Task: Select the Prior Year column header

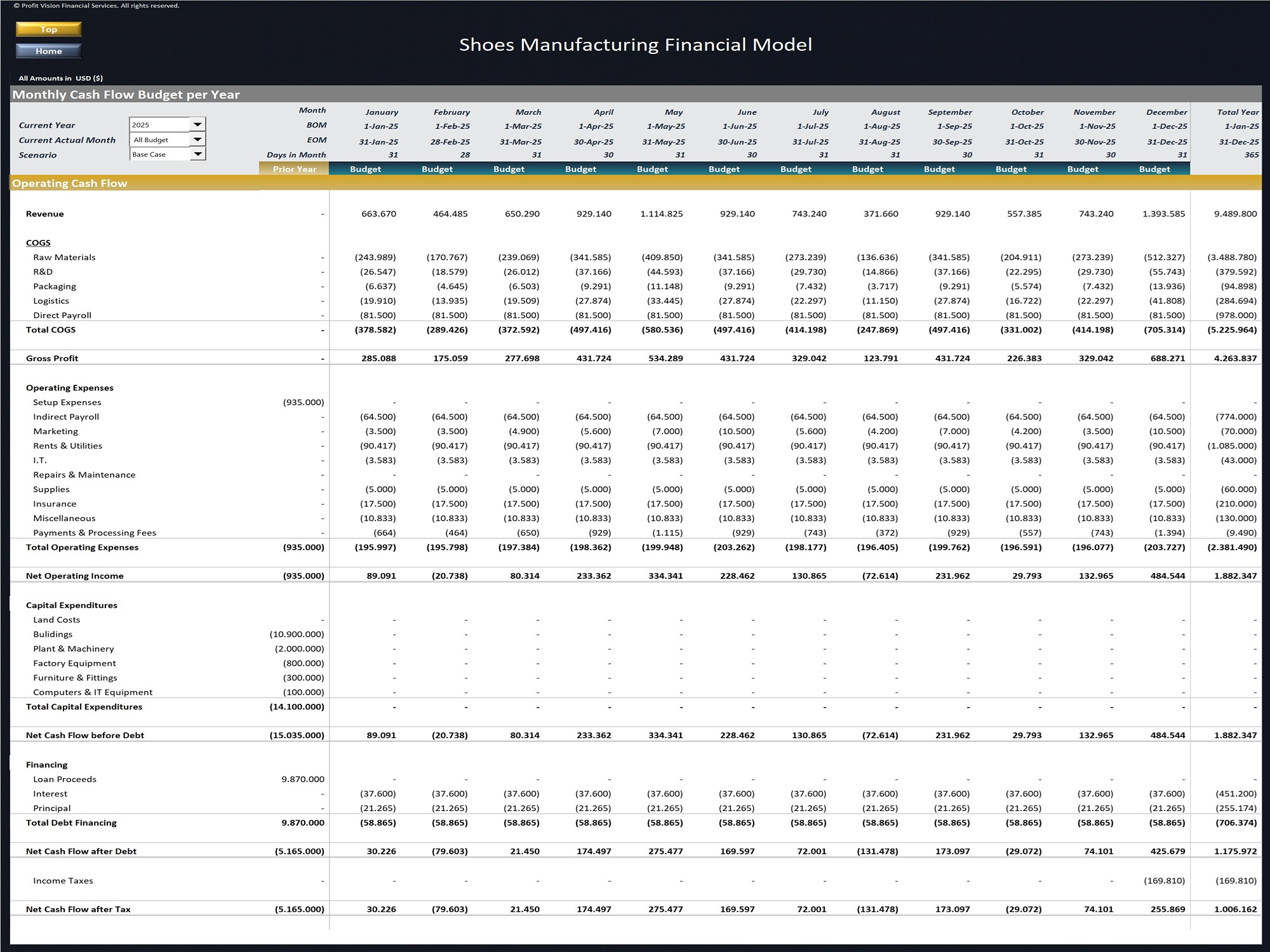Action: click(294, 169)
